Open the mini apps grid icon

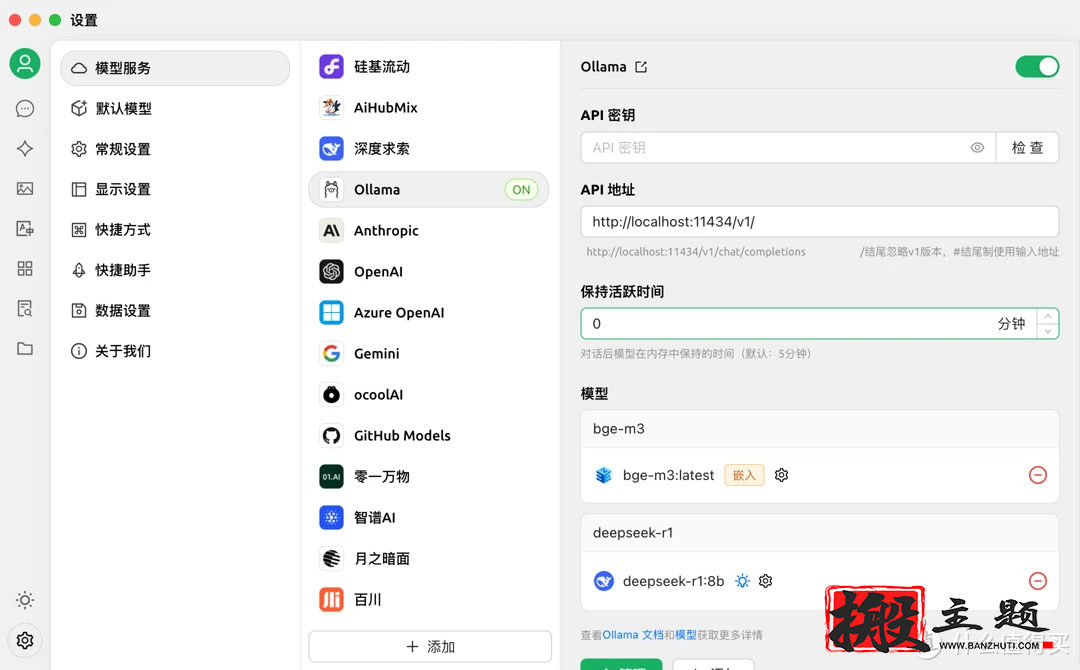pyautogui.click(x=24, y=268)
